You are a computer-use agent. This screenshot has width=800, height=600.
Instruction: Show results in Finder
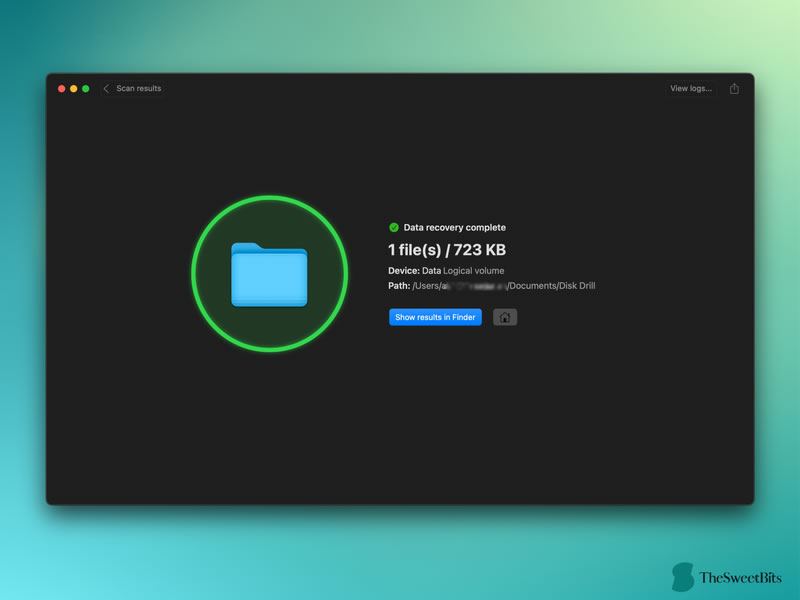point(435,317)
